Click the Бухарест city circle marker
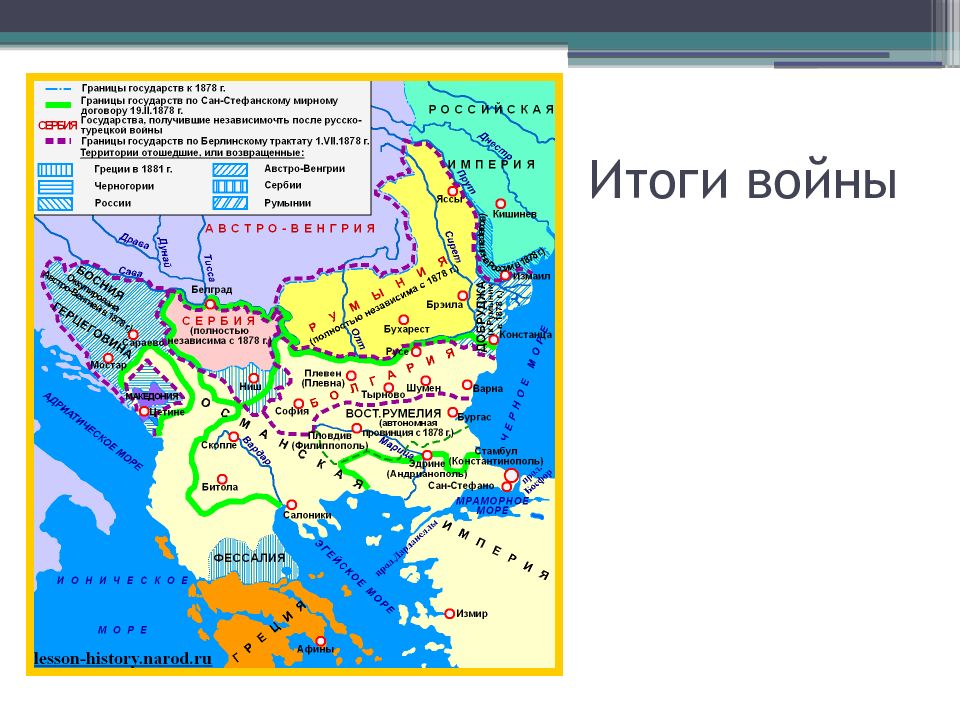960x720 pixels. [x=403, y=320]
